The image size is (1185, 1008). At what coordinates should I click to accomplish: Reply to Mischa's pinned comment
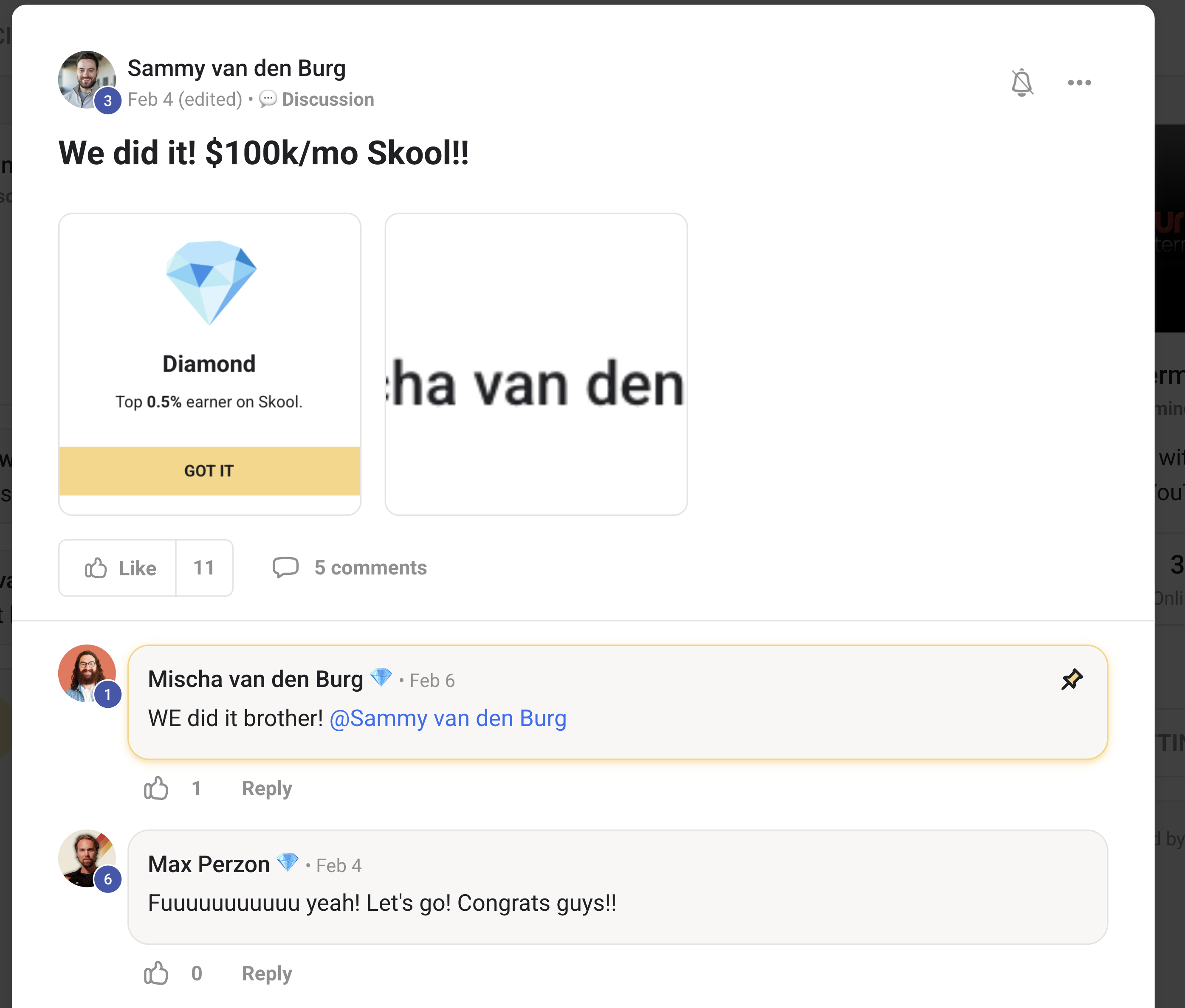[x=267, y=788]
